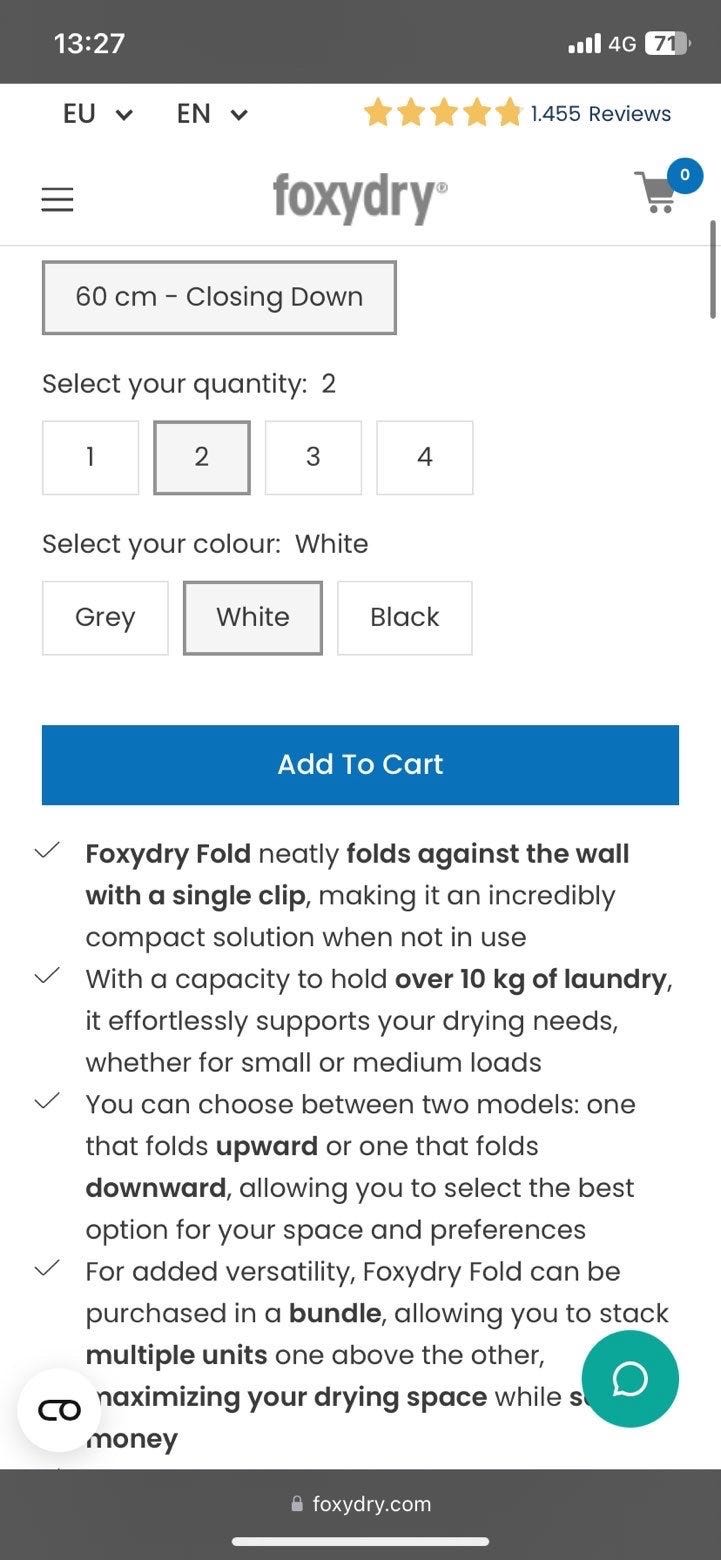Tap the accessibility widget icon

coord(59,1410)
